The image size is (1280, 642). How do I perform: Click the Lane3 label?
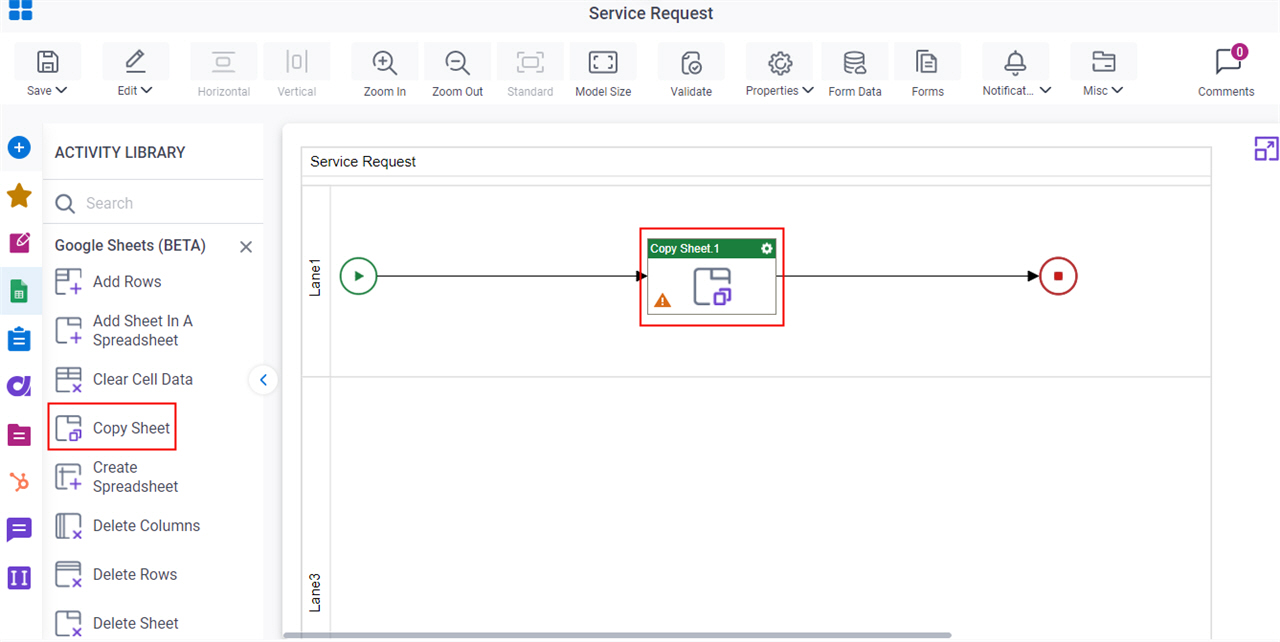tap(315, 592)
